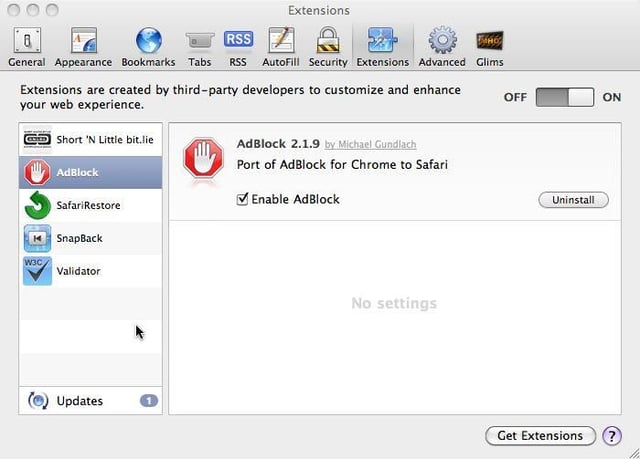Click the Get Extensions button
640x459 pixels.
(540, 436)
